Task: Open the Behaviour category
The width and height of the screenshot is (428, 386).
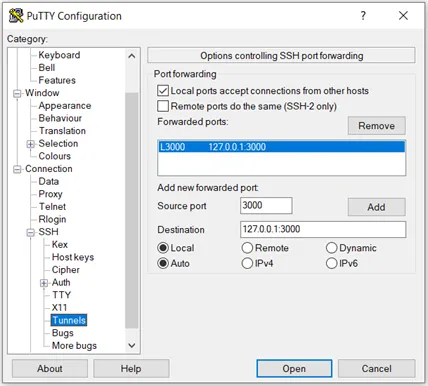Action: point(60,118)
